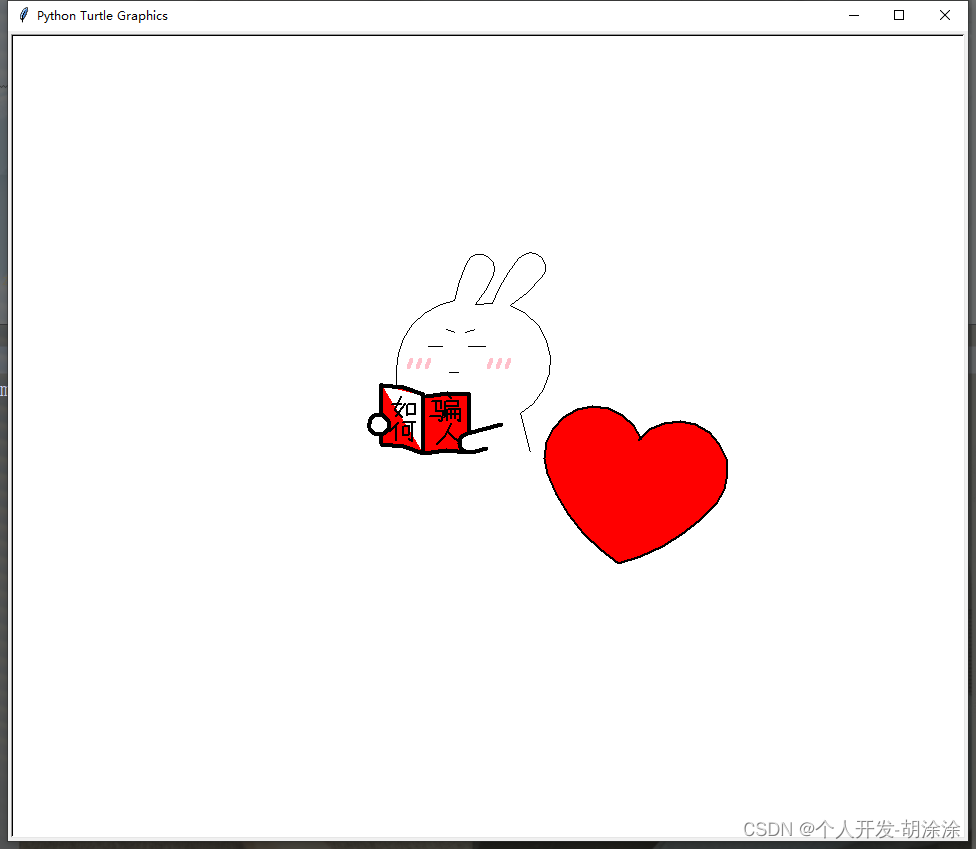Click the red book held by rabbit
The image size is (976, 849).
point(425,419)
